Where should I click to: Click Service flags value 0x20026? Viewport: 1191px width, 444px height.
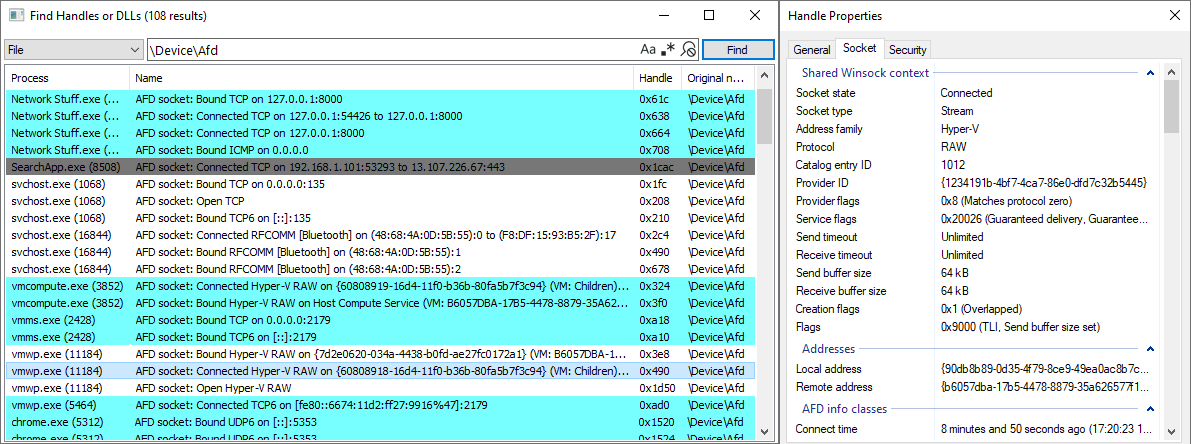pos(1044,219)
